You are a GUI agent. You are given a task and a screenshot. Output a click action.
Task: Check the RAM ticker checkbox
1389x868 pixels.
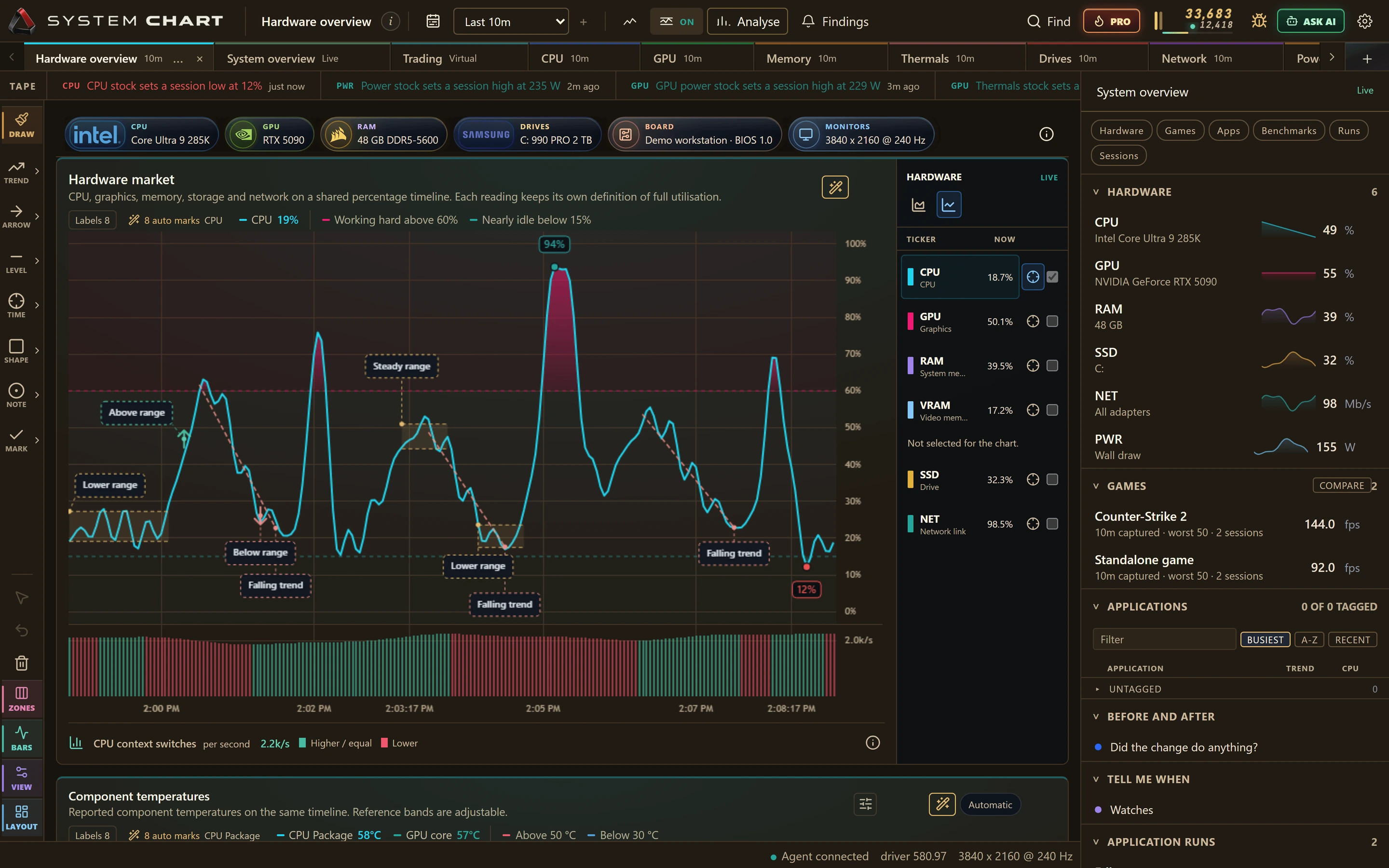[1052, 366]
